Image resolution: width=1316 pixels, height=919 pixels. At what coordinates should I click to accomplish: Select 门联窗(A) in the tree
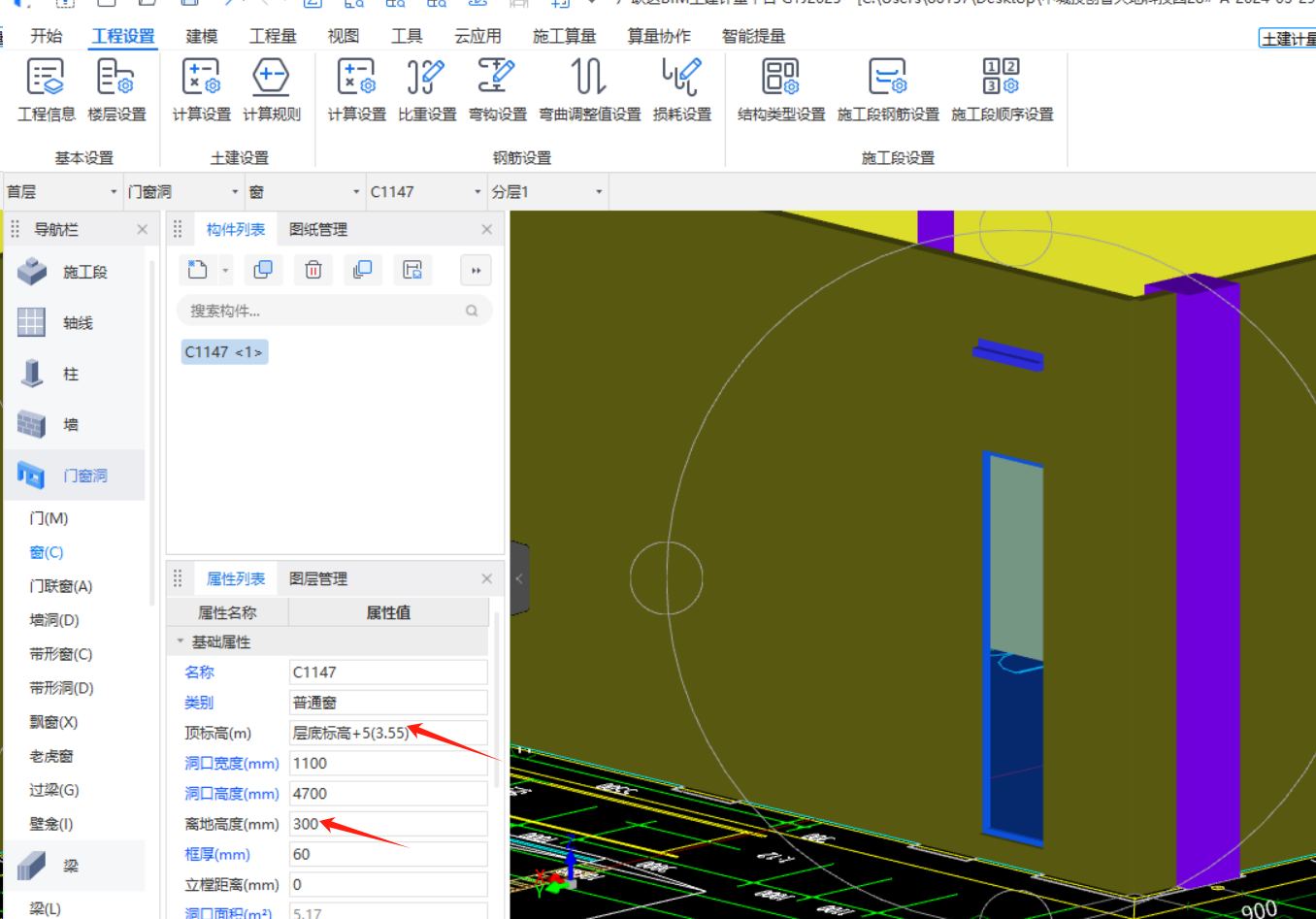click(x=61, y=586)
